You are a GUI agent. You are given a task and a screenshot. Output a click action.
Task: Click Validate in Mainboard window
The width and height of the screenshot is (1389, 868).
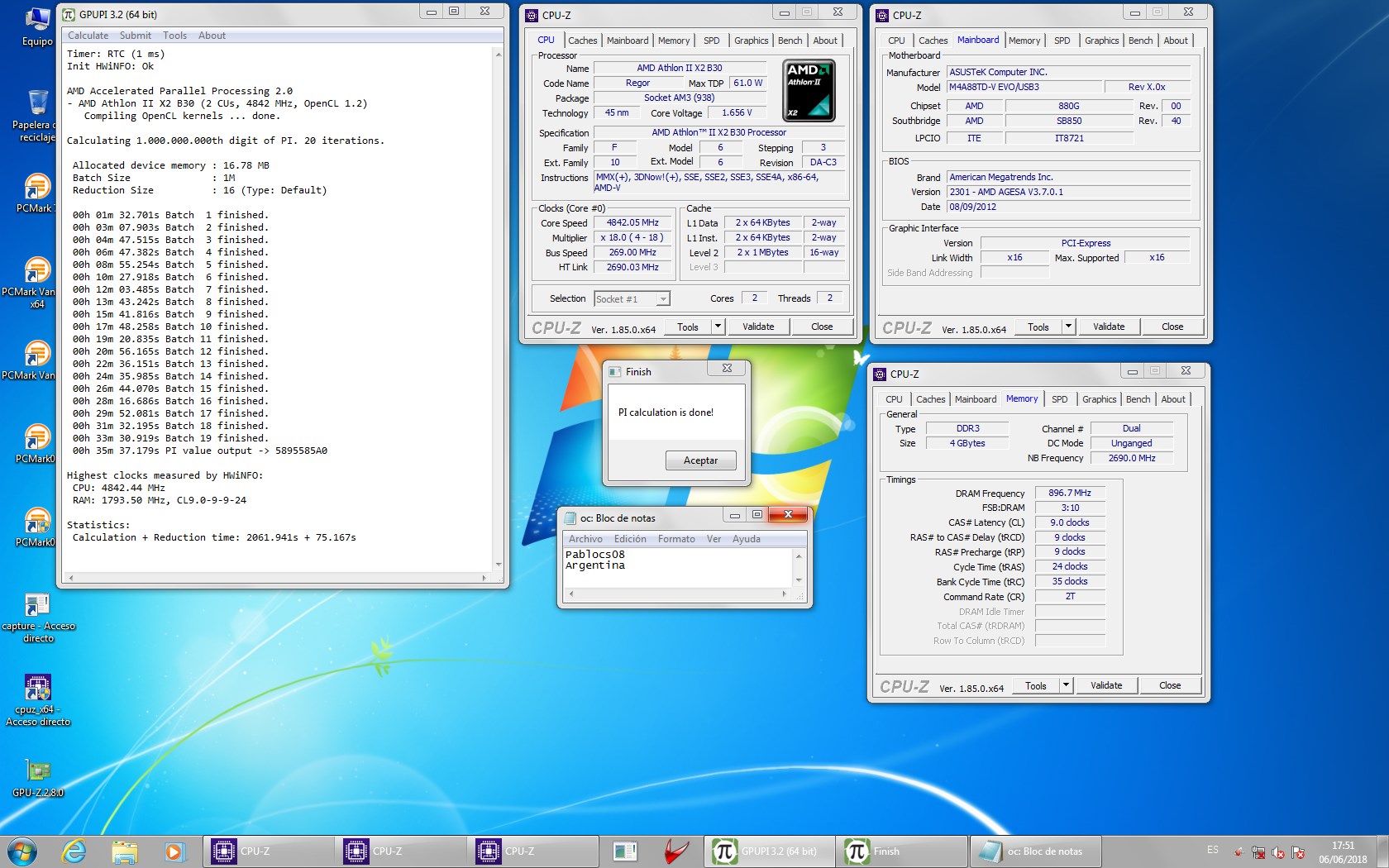click(1109, 327)
